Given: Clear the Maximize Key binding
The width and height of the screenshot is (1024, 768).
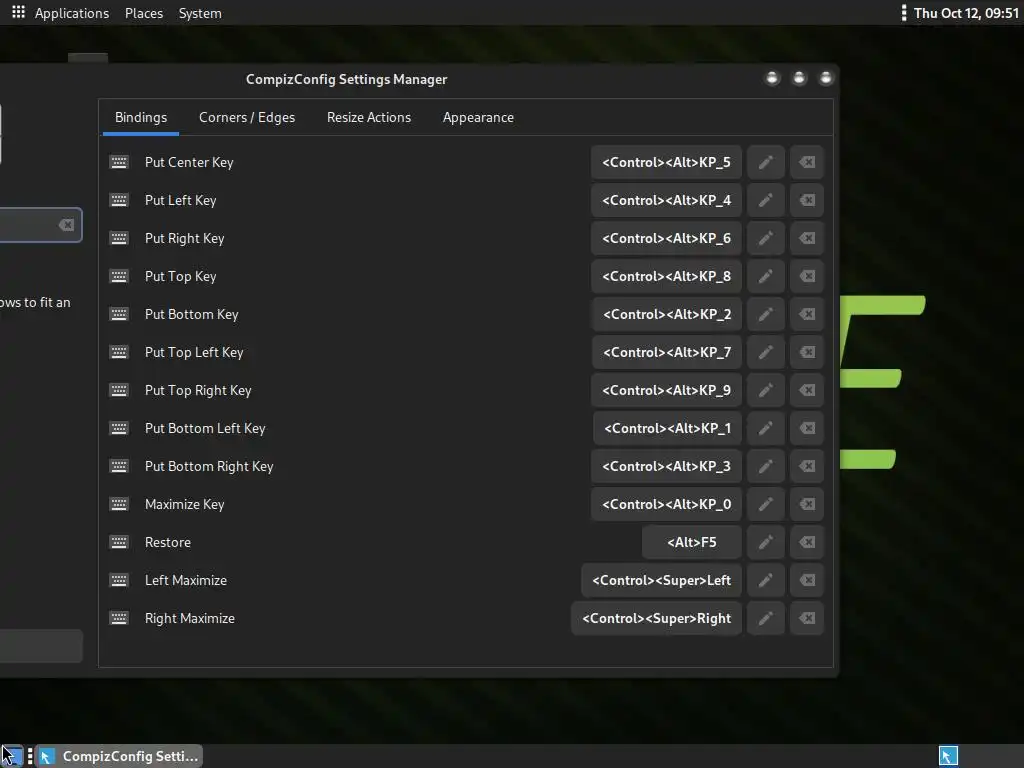Looking at the screenshot, I should pyautogui.click(x=807, y=504).
